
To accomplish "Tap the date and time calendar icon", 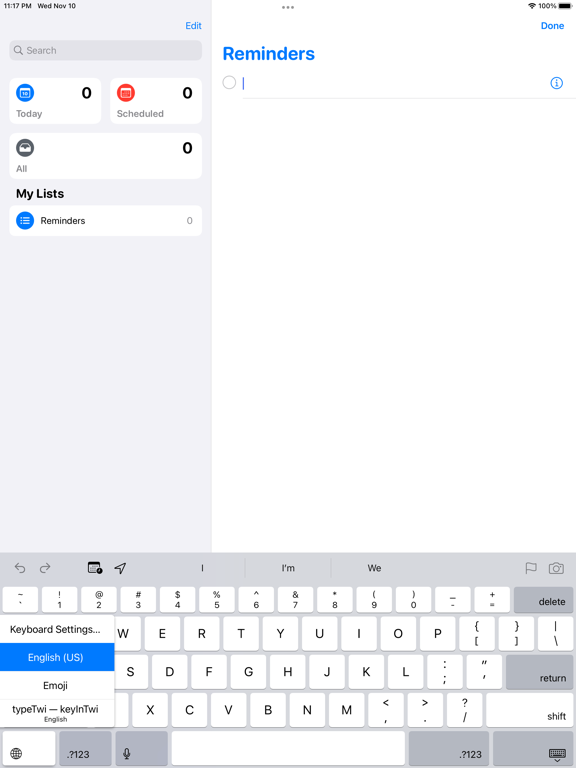I will (x=95, y=568).
